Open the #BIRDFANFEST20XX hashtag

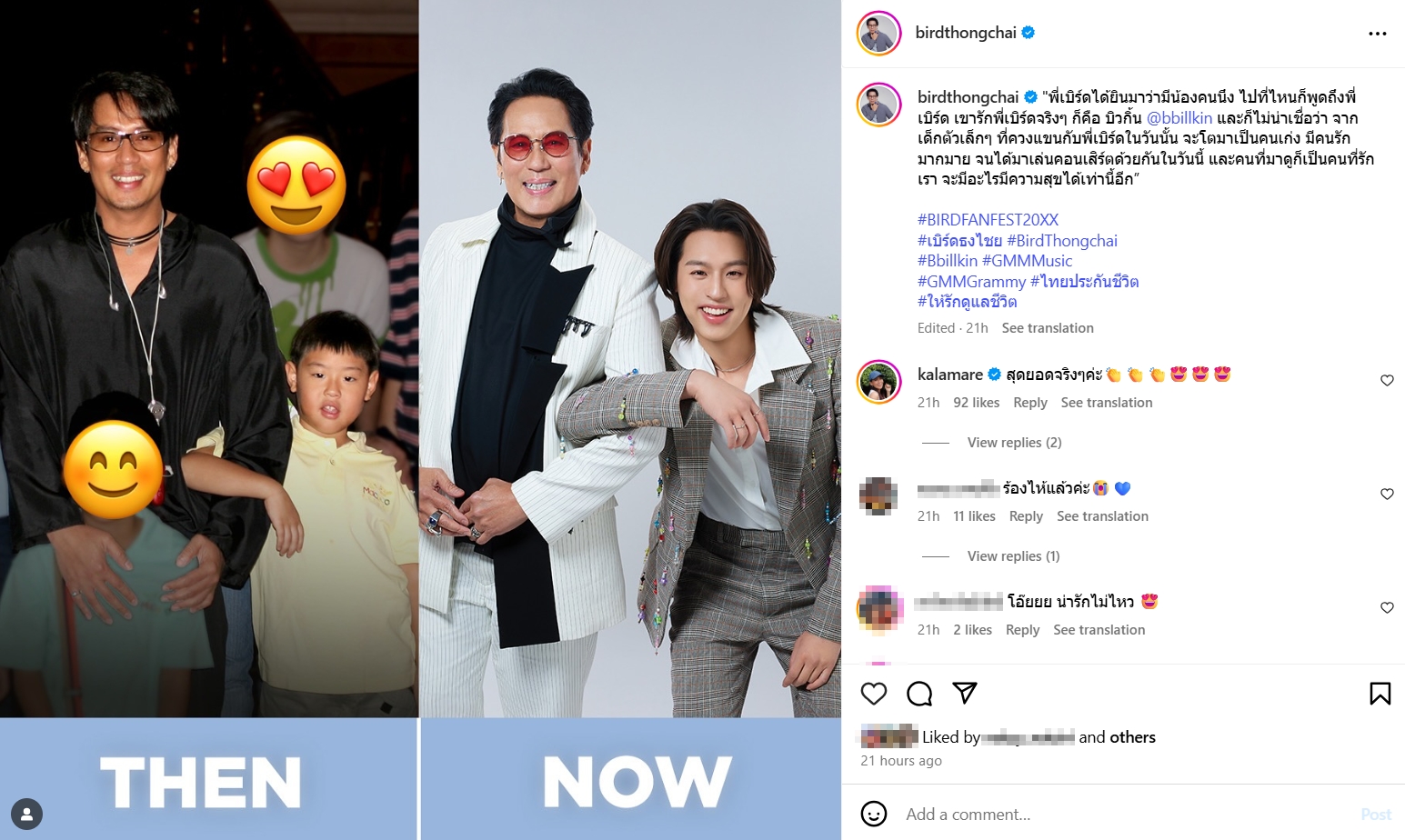click(x=988, y=220)
